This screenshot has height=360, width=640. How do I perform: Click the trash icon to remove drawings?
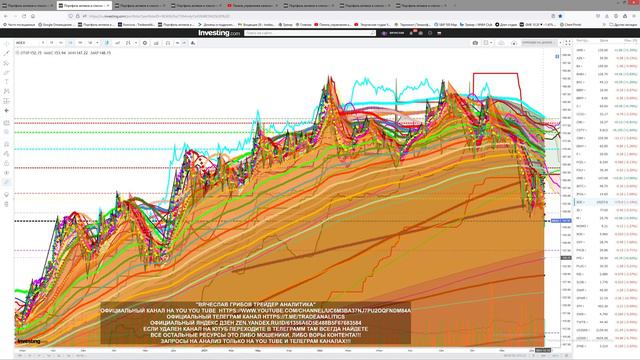point(7,204)
